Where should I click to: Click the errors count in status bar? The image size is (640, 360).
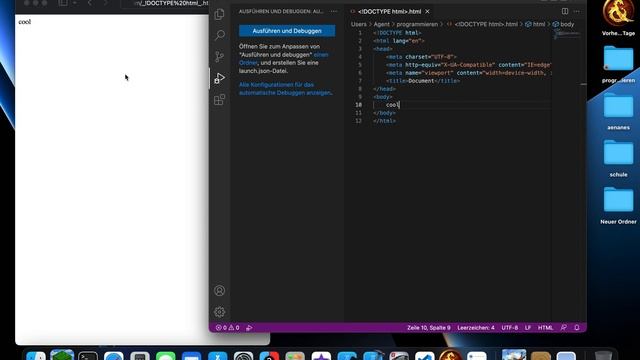[x=222, y=328]
